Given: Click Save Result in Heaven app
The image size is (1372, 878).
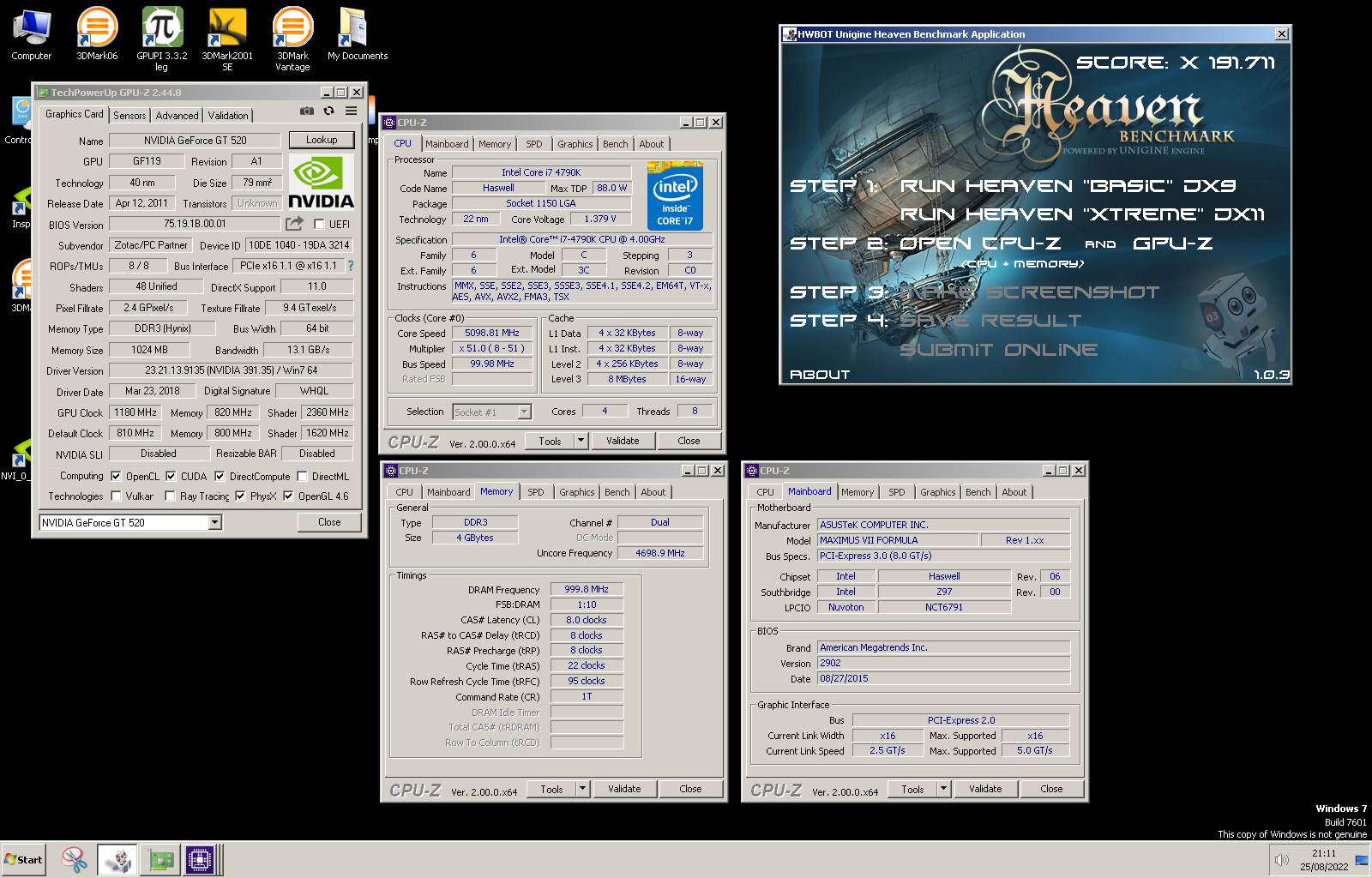Looking at the screenshot, I should pos(990,321).
